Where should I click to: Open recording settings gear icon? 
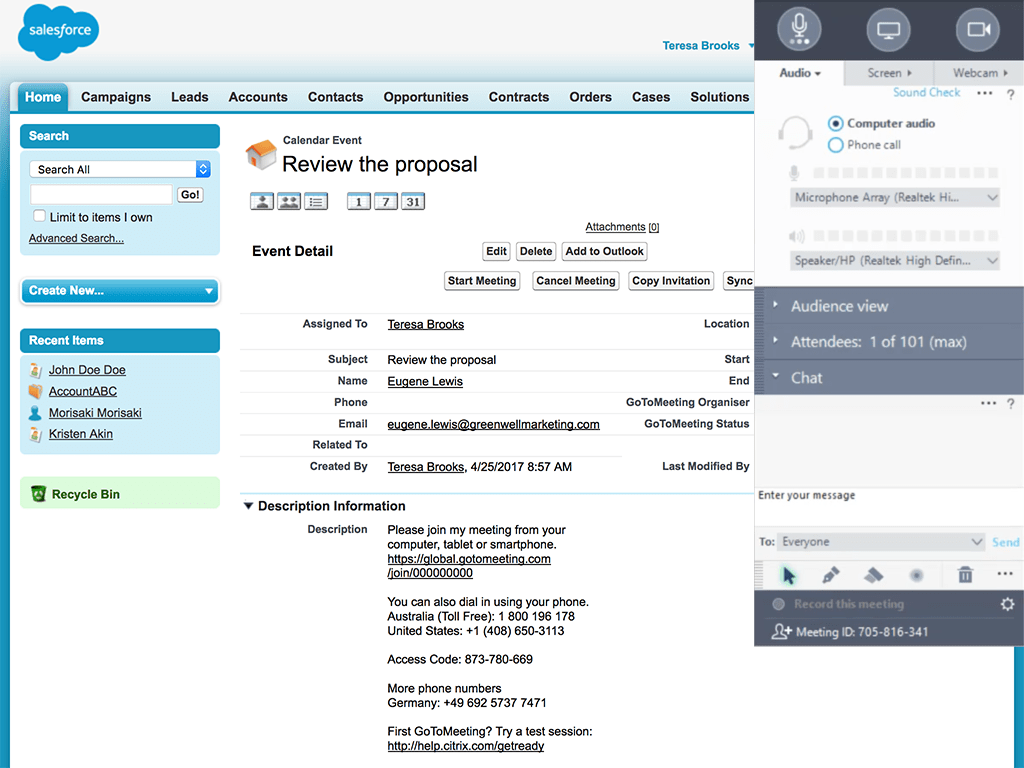pos(1008,604)
